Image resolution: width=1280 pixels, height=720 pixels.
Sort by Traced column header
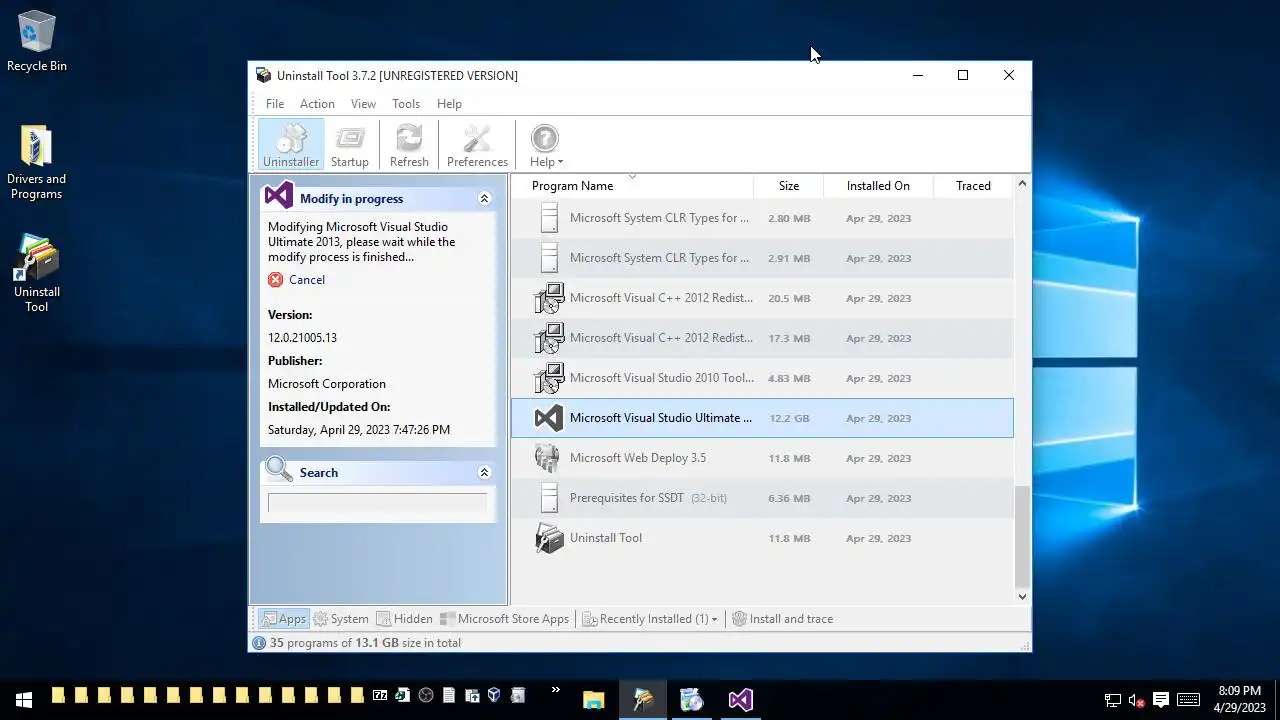tap(973, 186)
